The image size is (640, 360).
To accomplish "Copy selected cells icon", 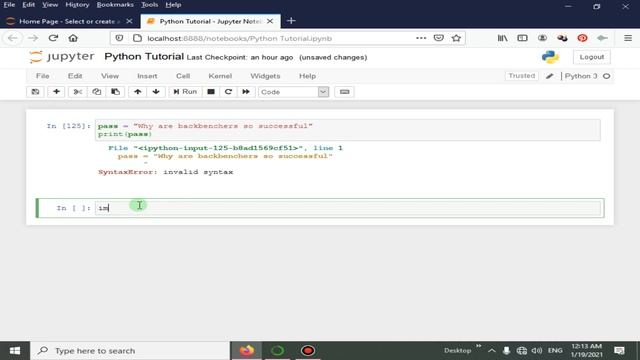I will (96, 92).
